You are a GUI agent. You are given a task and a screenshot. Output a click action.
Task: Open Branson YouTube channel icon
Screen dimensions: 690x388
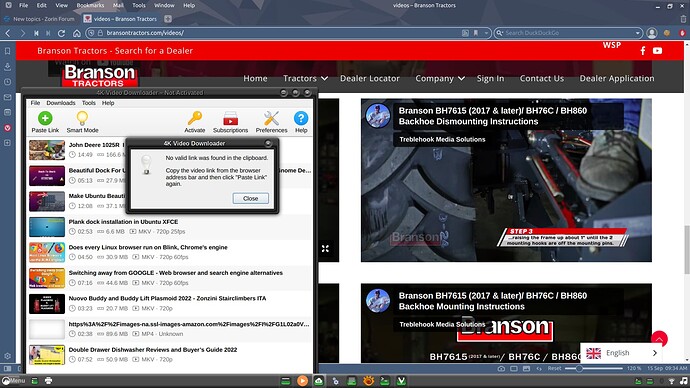click(657, 51)
